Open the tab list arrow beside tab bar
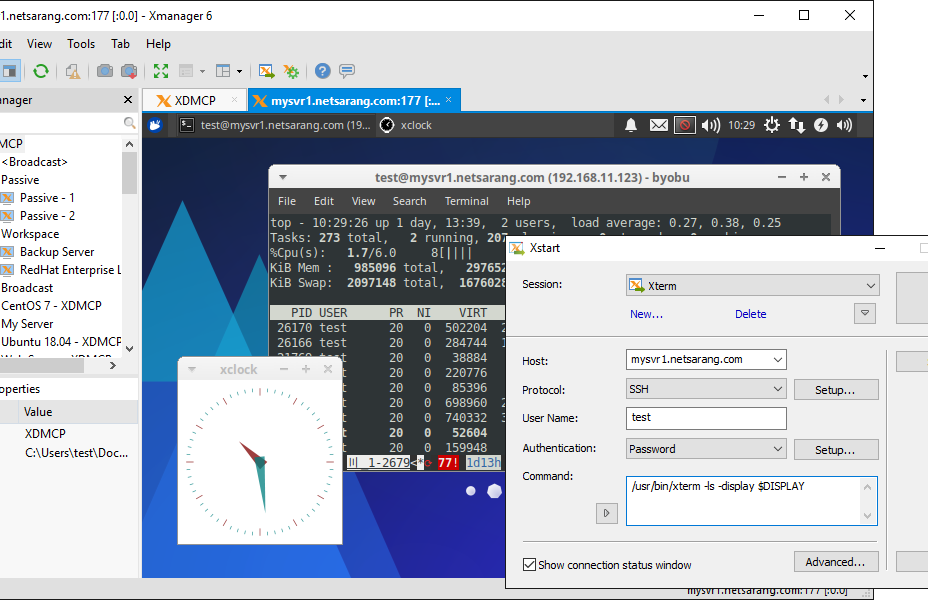This screenshot has height=600, width=928. click(x=863, y=100)
